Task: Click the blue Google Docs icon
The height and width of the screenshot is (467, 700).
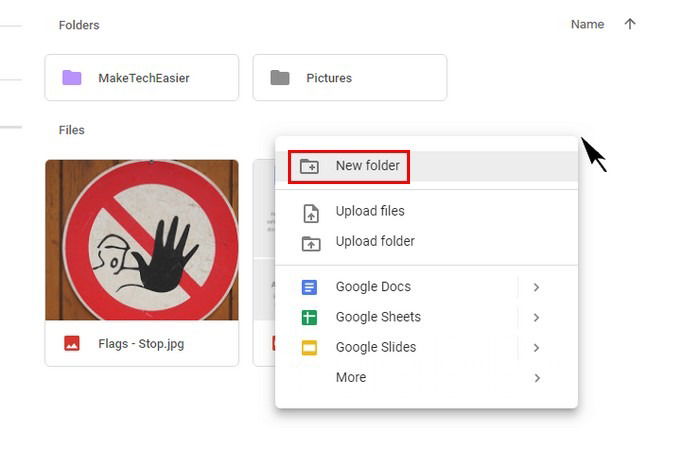Action: [310, 287]
